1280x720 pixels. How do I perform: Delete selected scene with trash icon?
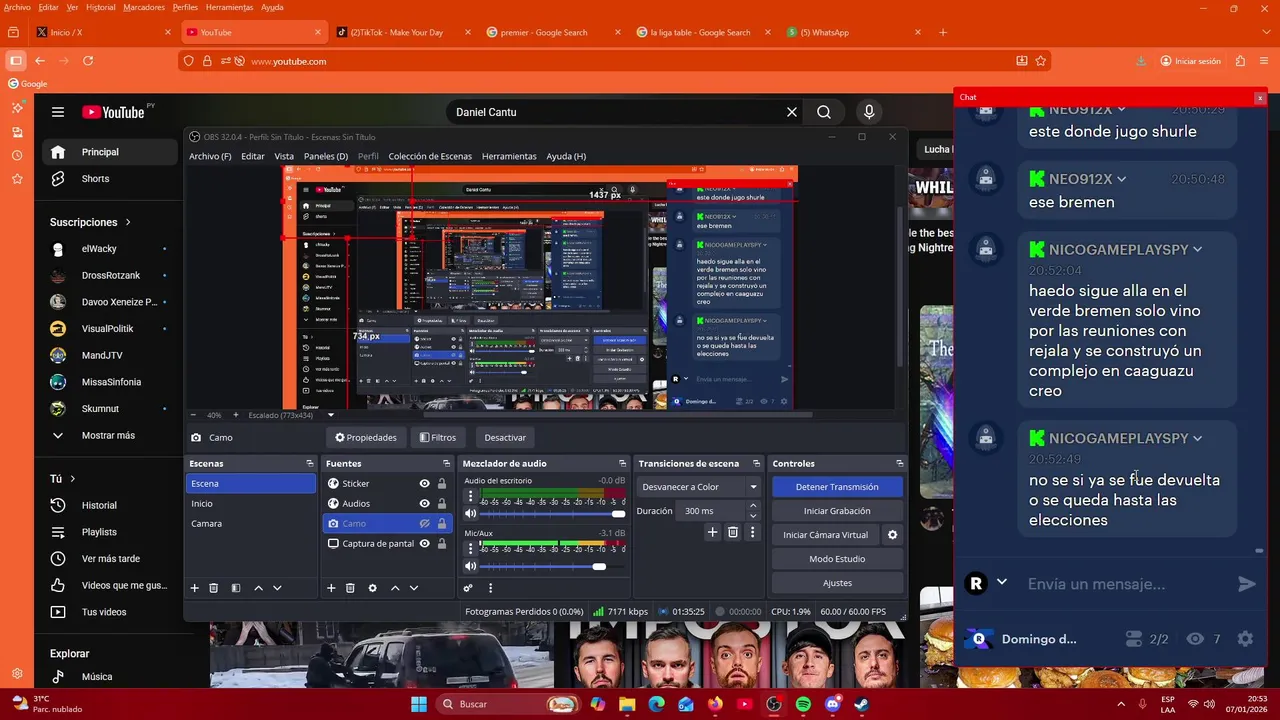point(213,588)
